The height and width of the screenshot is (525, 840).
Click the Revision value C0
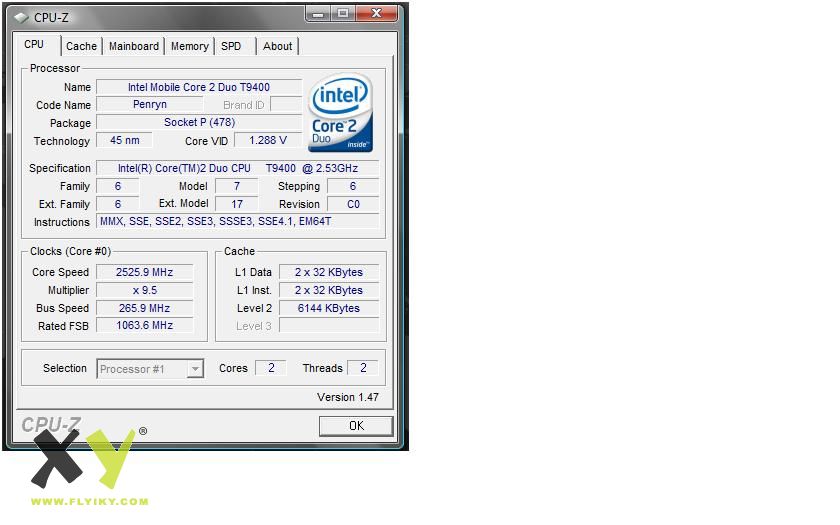(x=352, y=204)
